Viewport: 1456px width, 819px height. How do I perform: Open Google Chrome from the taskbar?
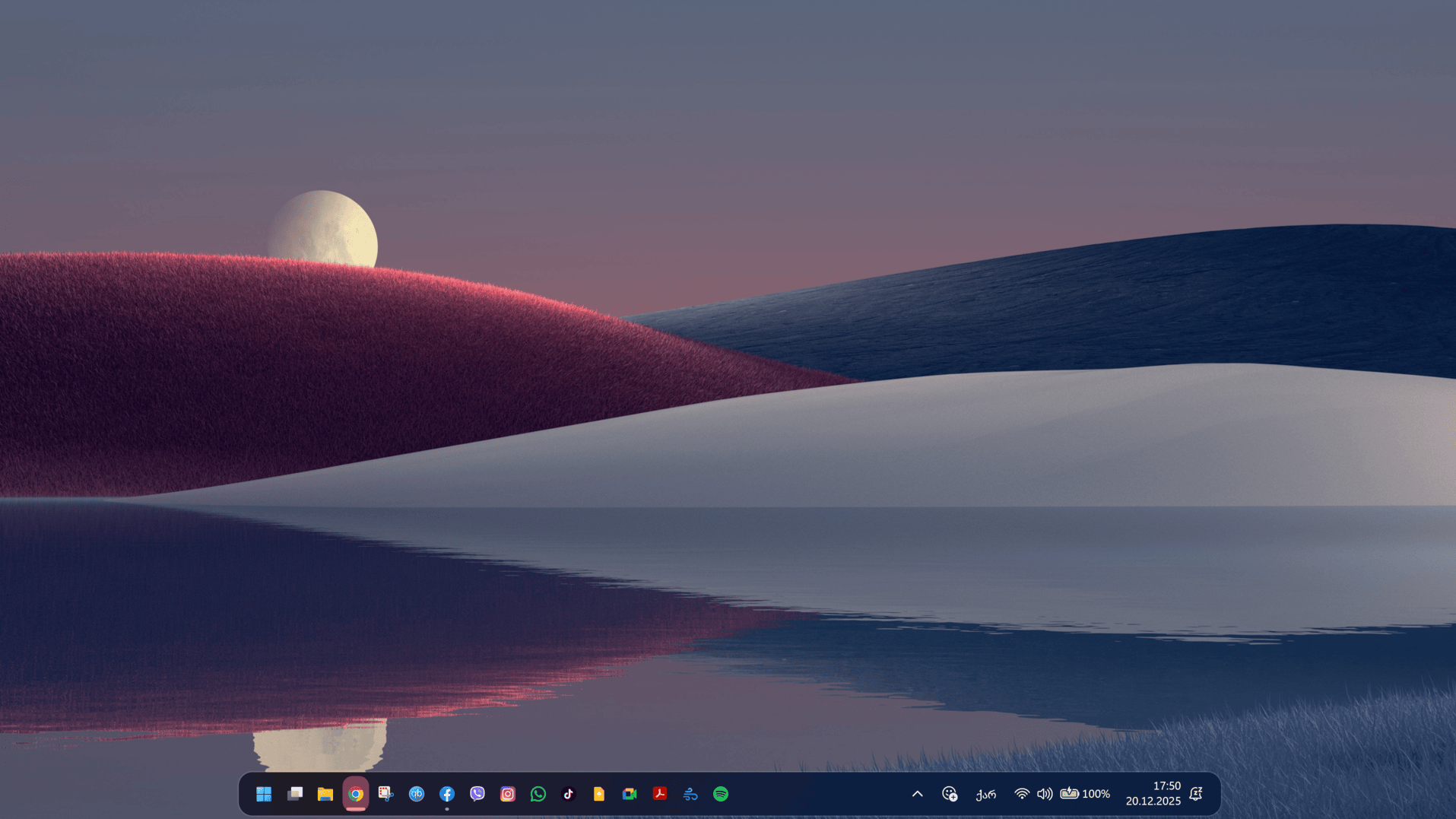[356, 794]
